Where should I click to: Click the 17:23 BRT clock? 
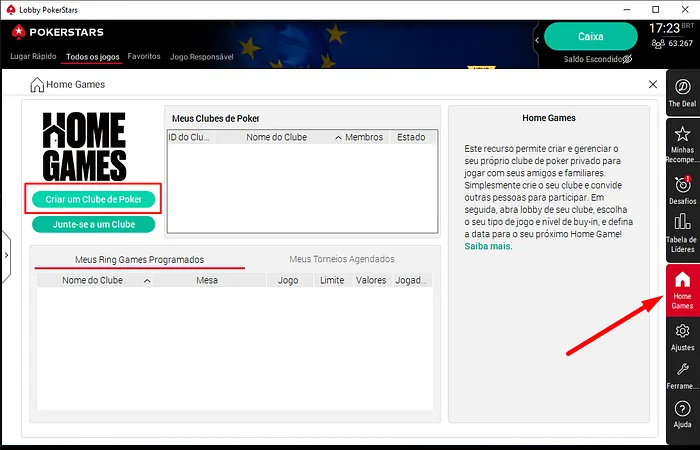[671, 29]
